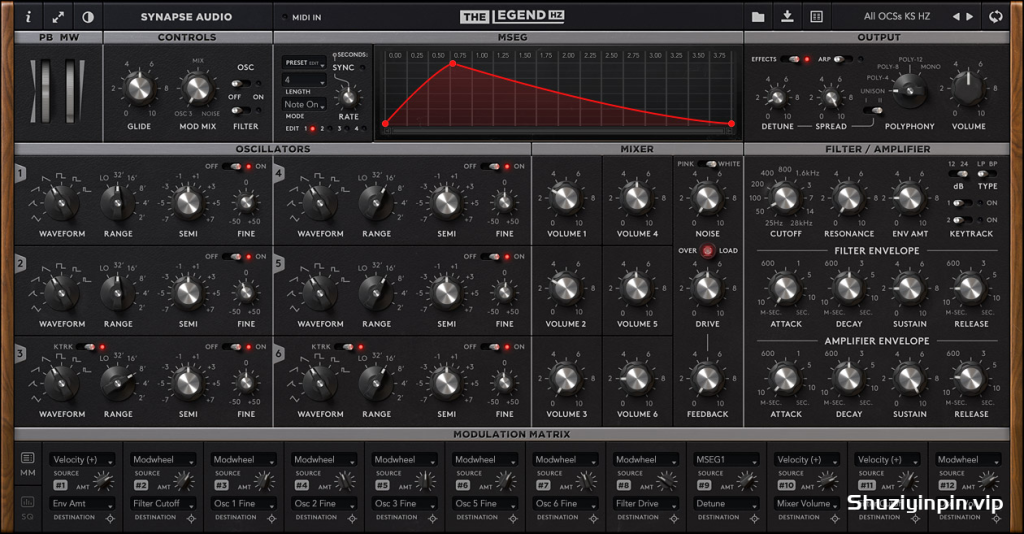The width and height of the screenshot is (1024, 534).
Task: Click the OVER LOAD indicator lamp
Action: [707, 251]
